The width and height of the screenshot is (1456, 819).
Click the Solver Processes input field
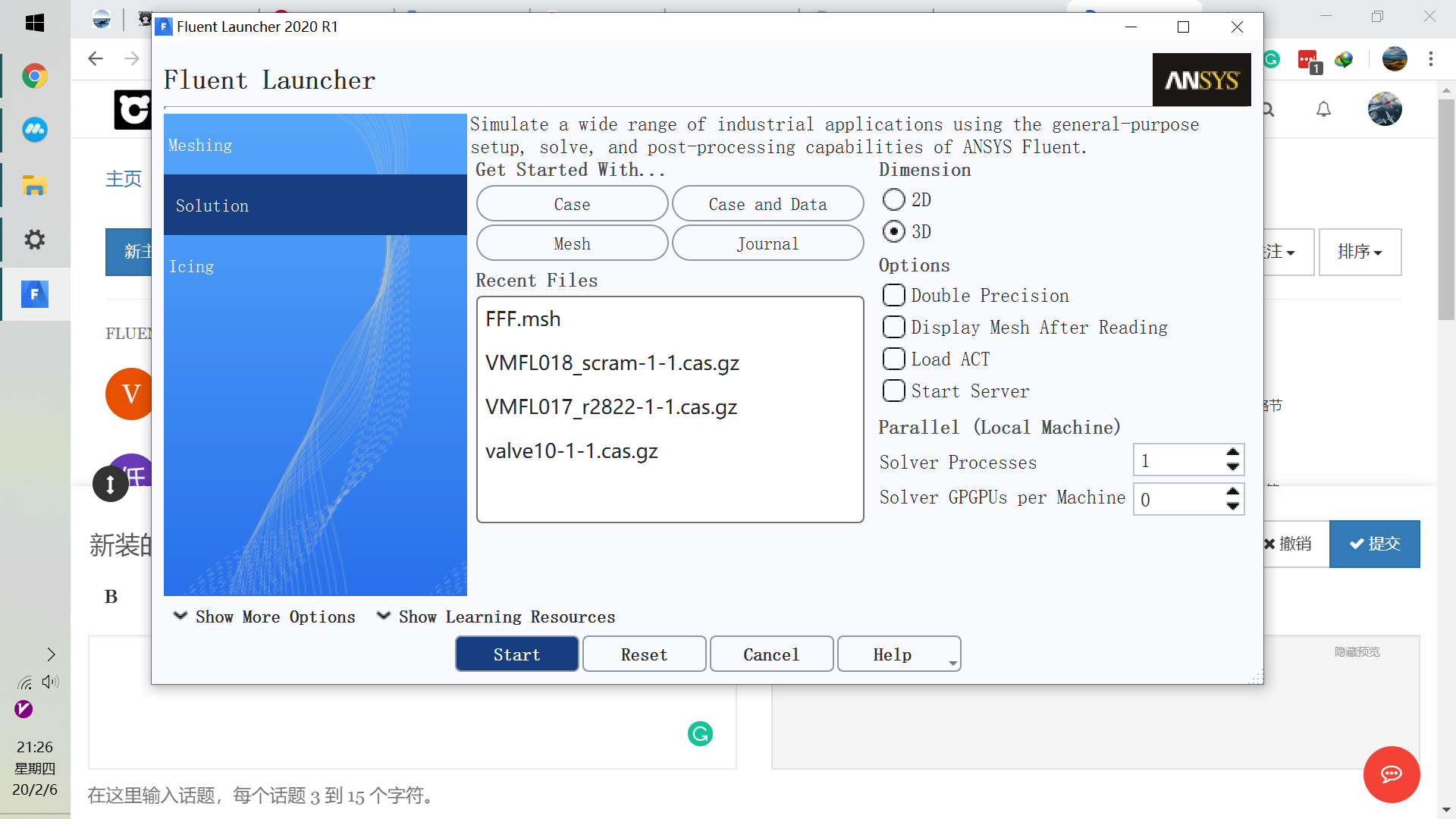click(x=1178, y=460)
